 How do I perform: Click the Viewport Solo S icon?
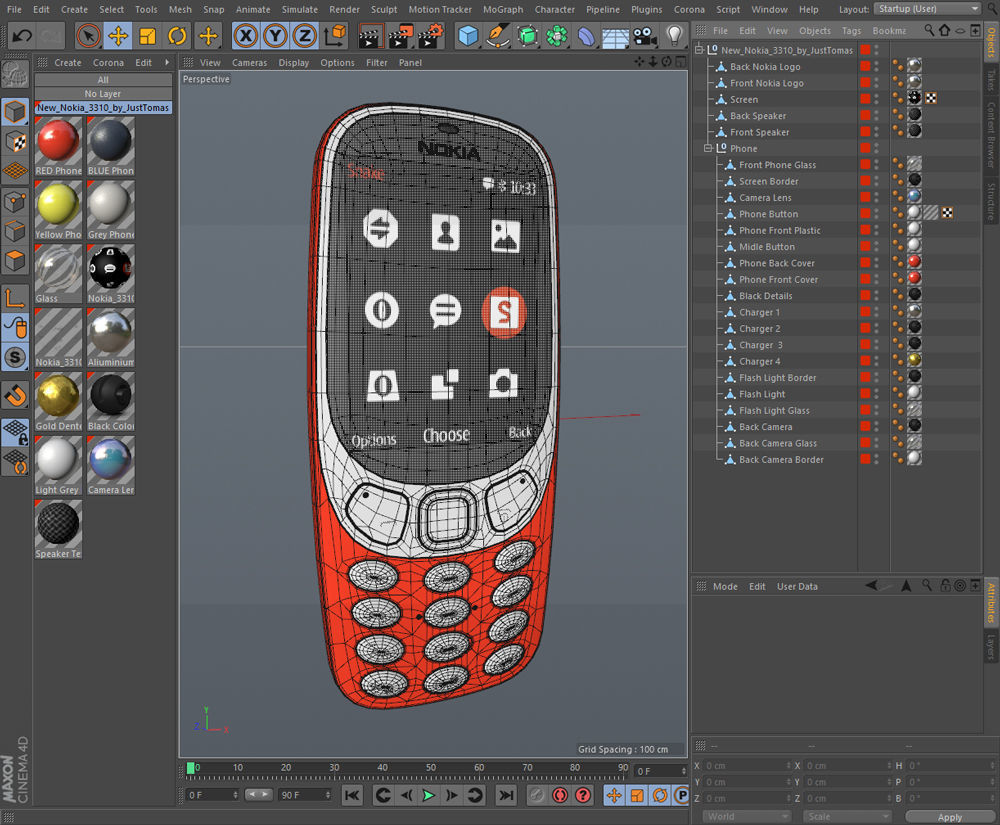15,358
